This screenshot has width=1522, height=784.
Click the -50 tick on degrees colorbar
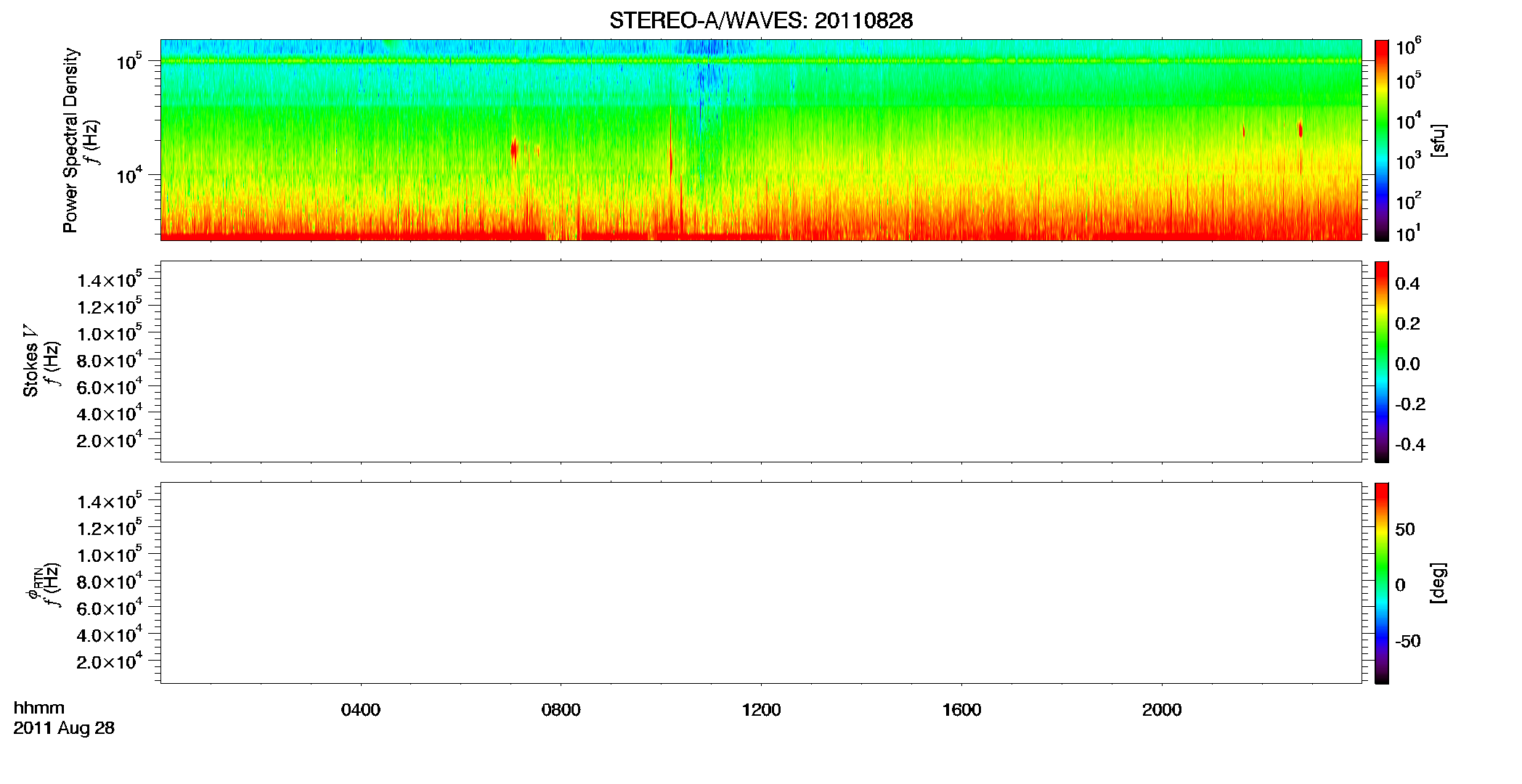tap(1408, 641)
